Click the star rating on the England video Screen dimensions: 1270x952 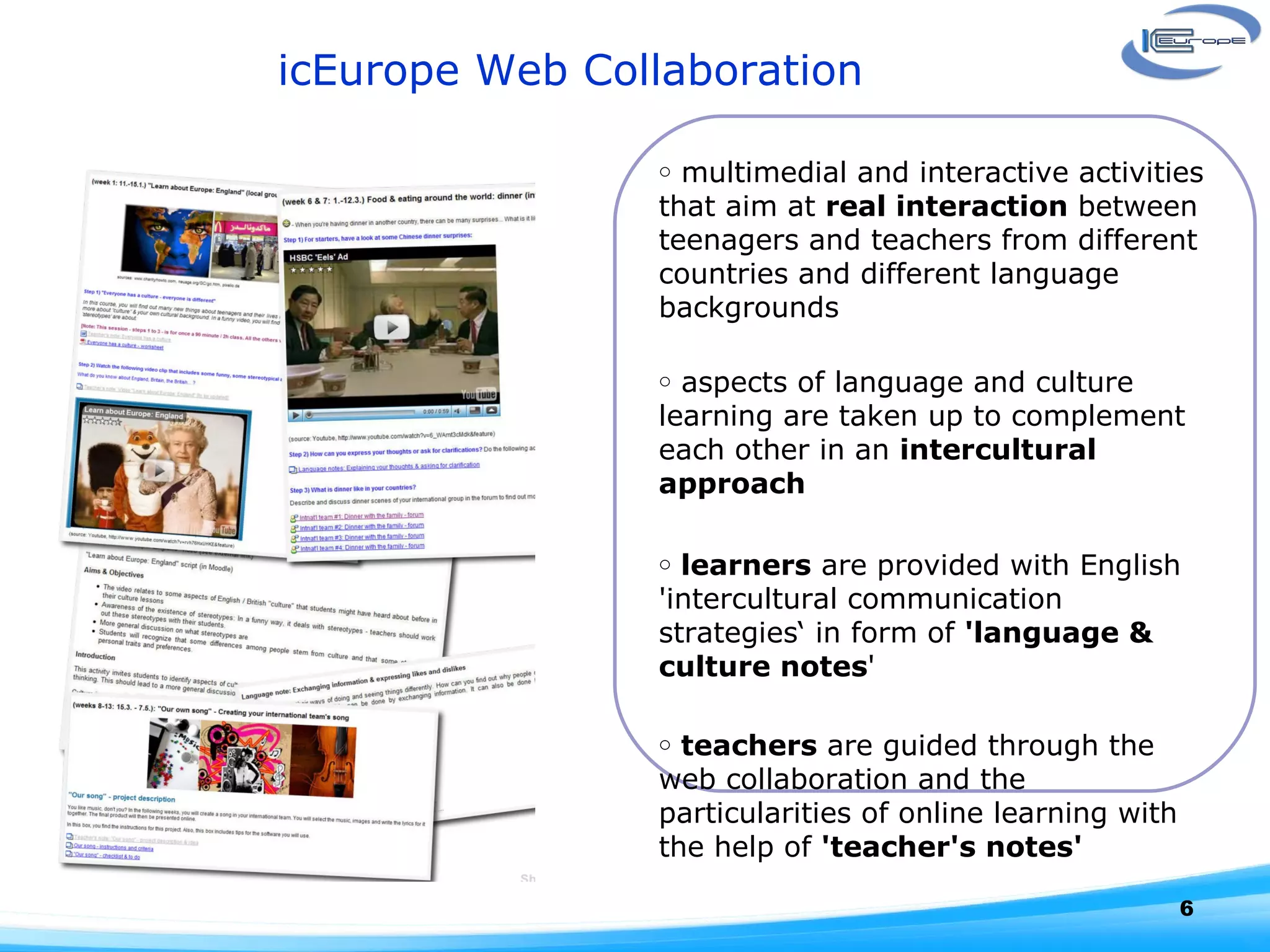click(102, 421)
